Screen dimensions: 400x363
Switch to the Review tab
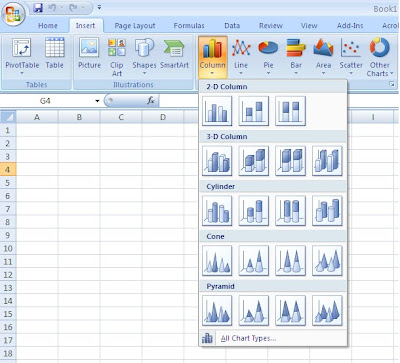pyautogui.click(x=271, y=26)
